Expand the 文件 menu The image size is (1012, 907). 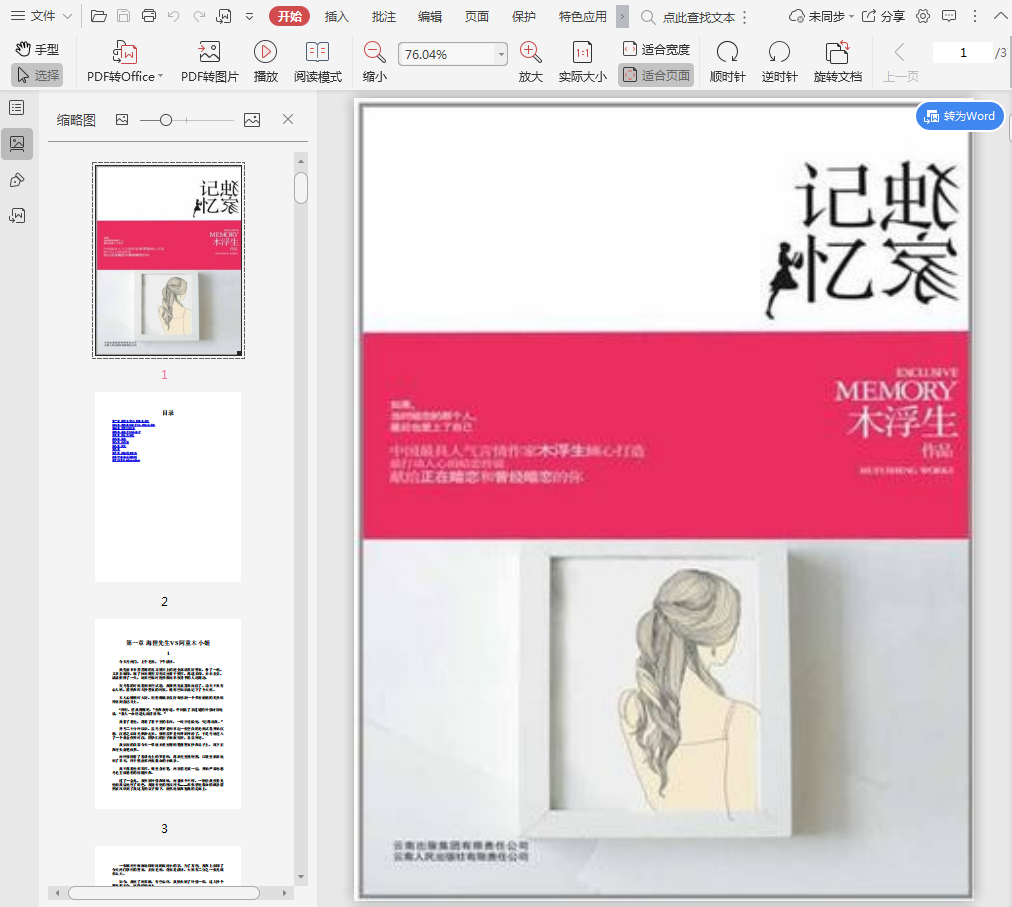[41, 16]
